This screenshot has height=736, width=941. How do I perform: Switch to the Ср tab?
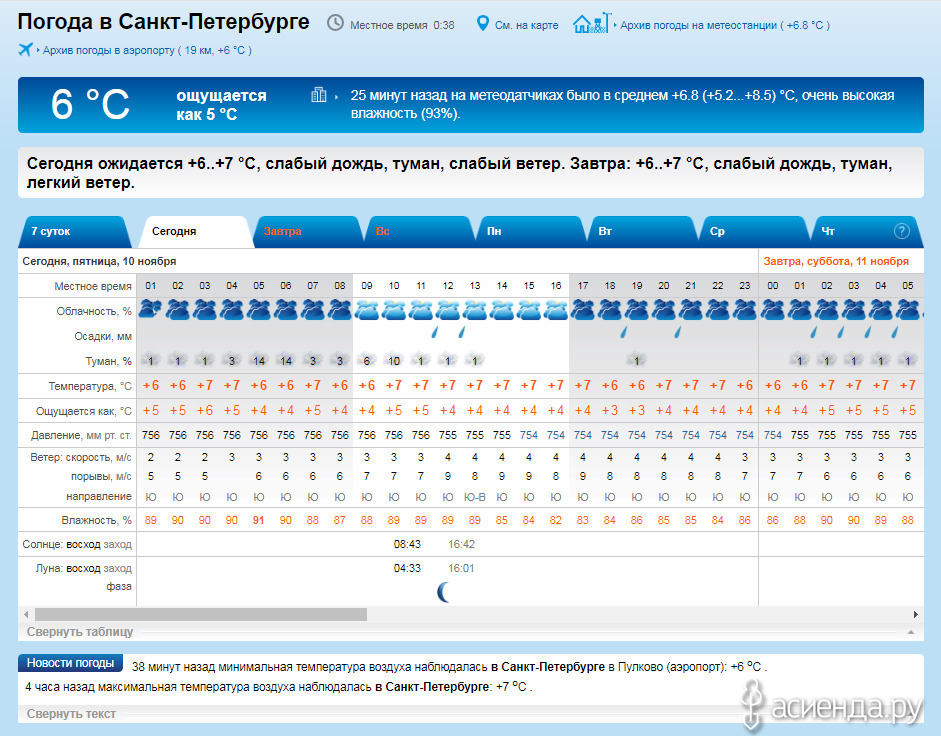pos(754,232)
